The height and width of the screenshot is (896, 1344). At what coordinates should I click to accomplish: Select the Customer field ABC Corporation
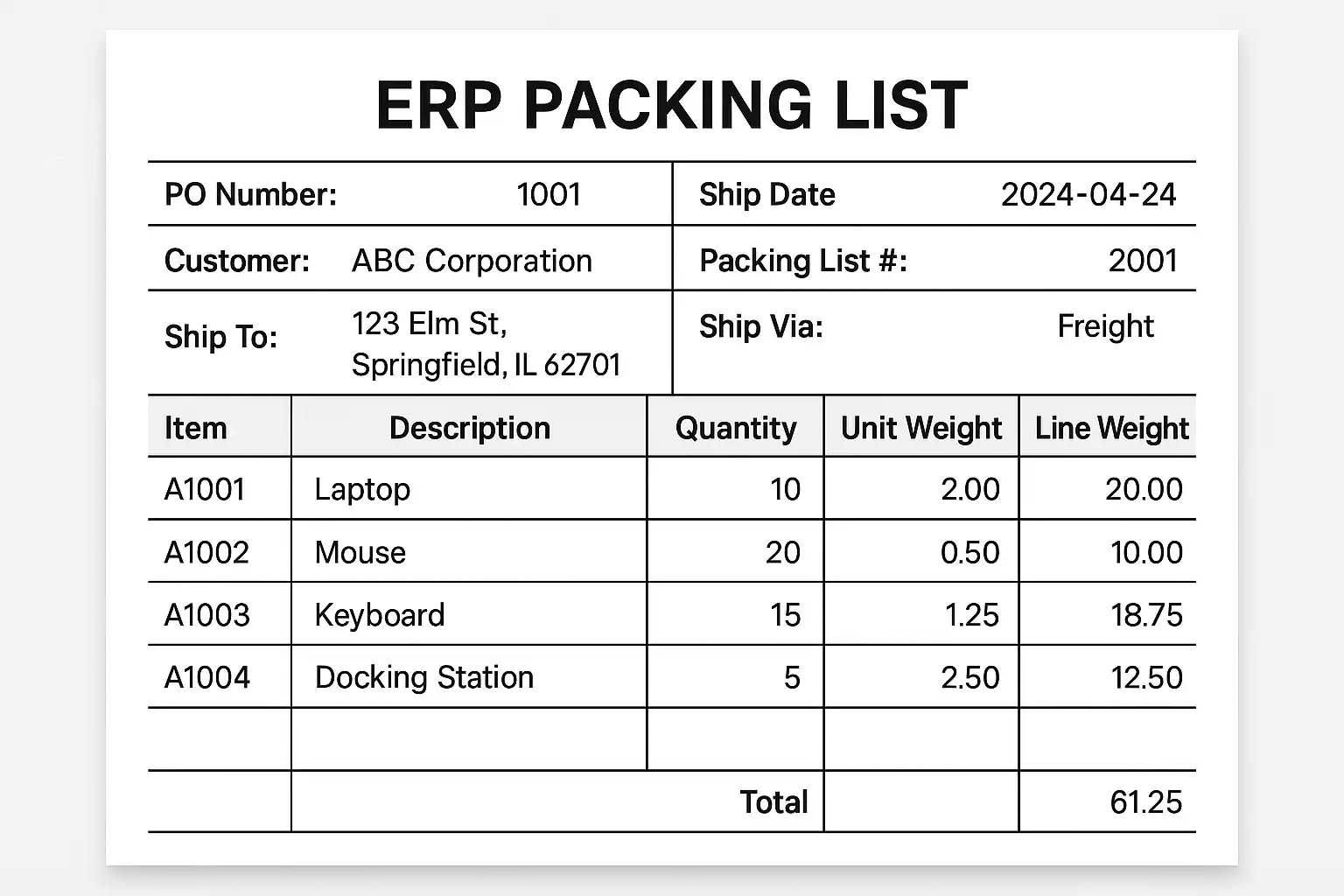tap(472, 261)
